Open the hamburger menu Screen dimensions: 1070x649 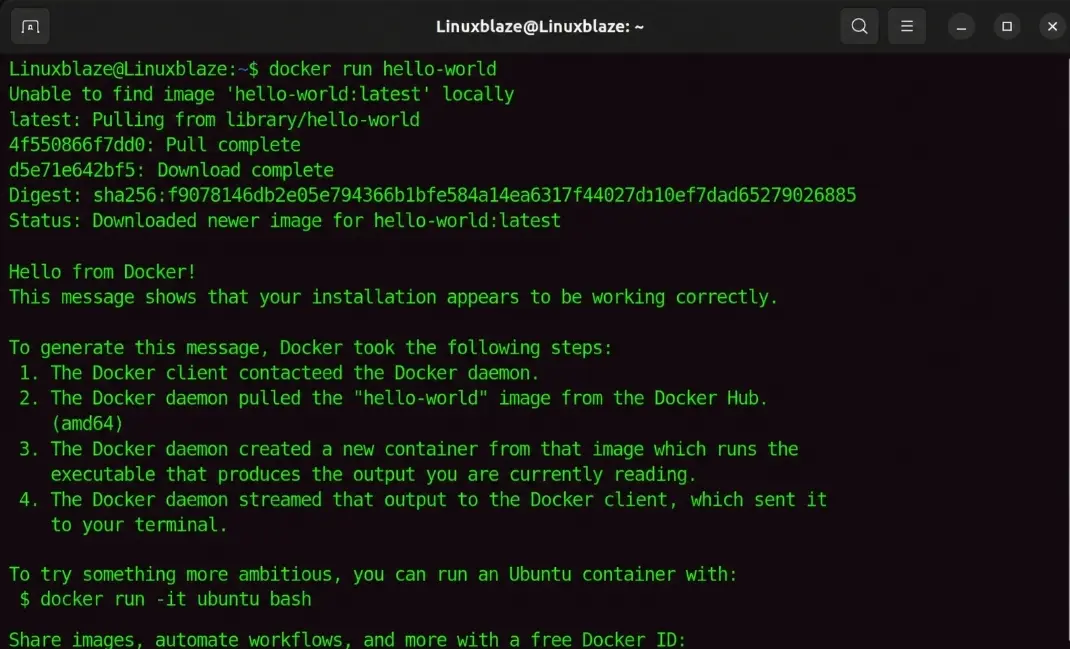point(906,27)
